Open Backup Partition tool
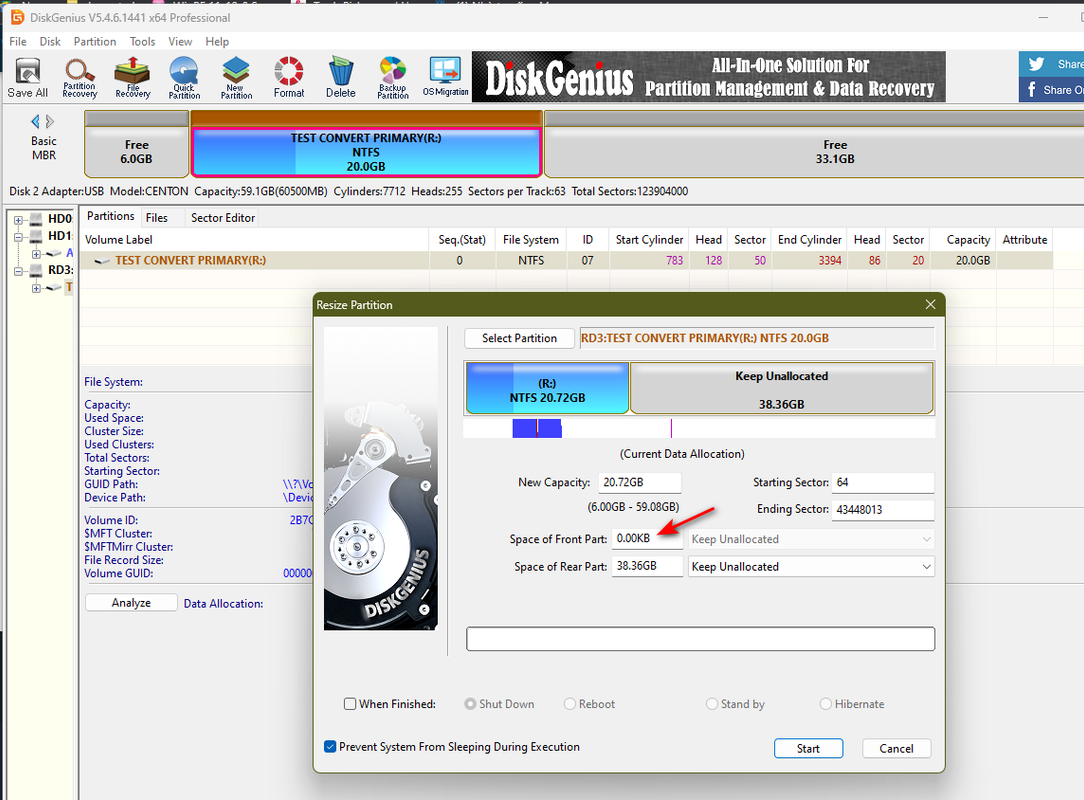The width and height of the screenshot is (1084, 800). [x=393, y=77]
